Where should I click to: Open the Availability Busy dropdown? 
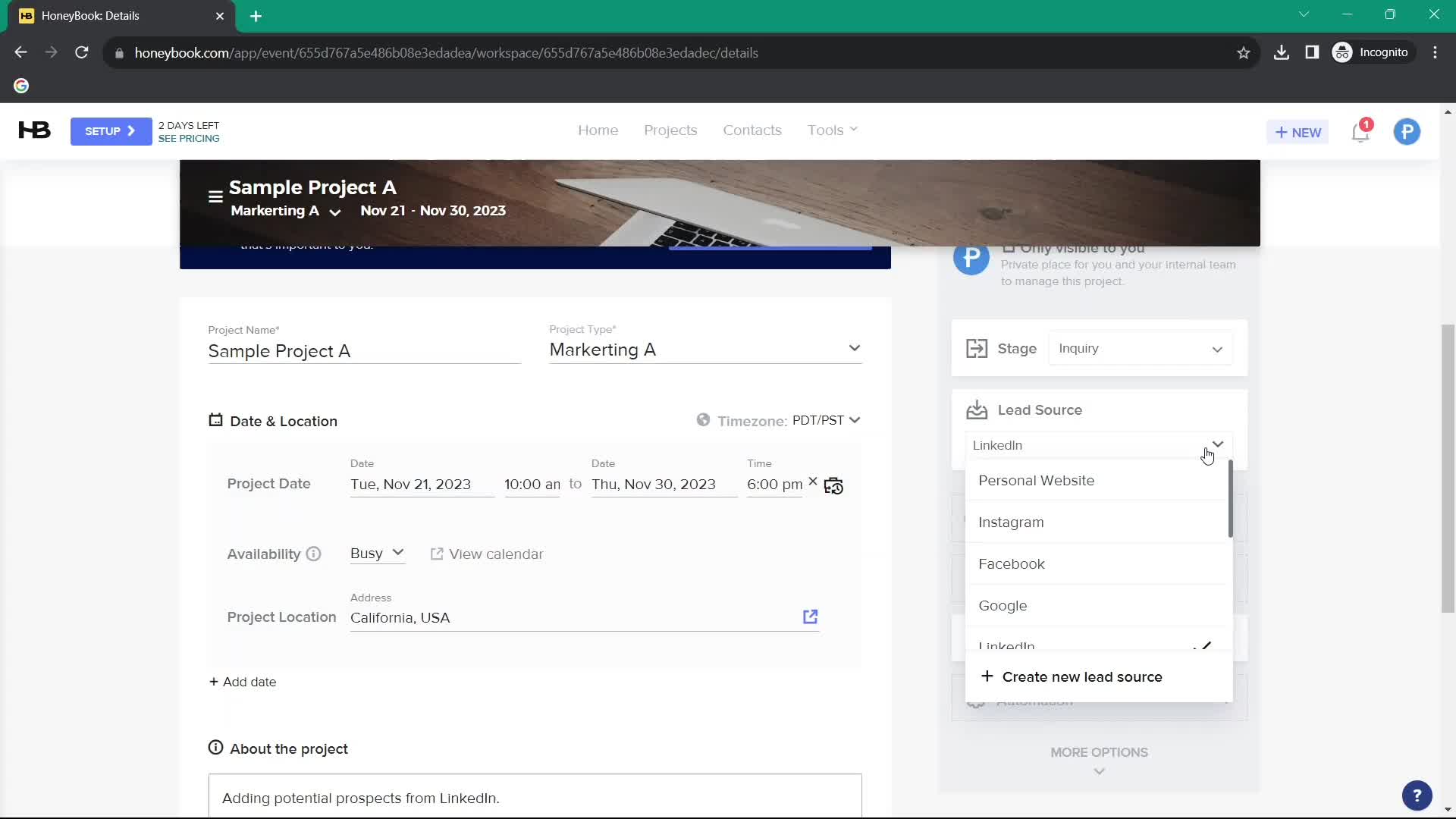(x=377, y=554)
